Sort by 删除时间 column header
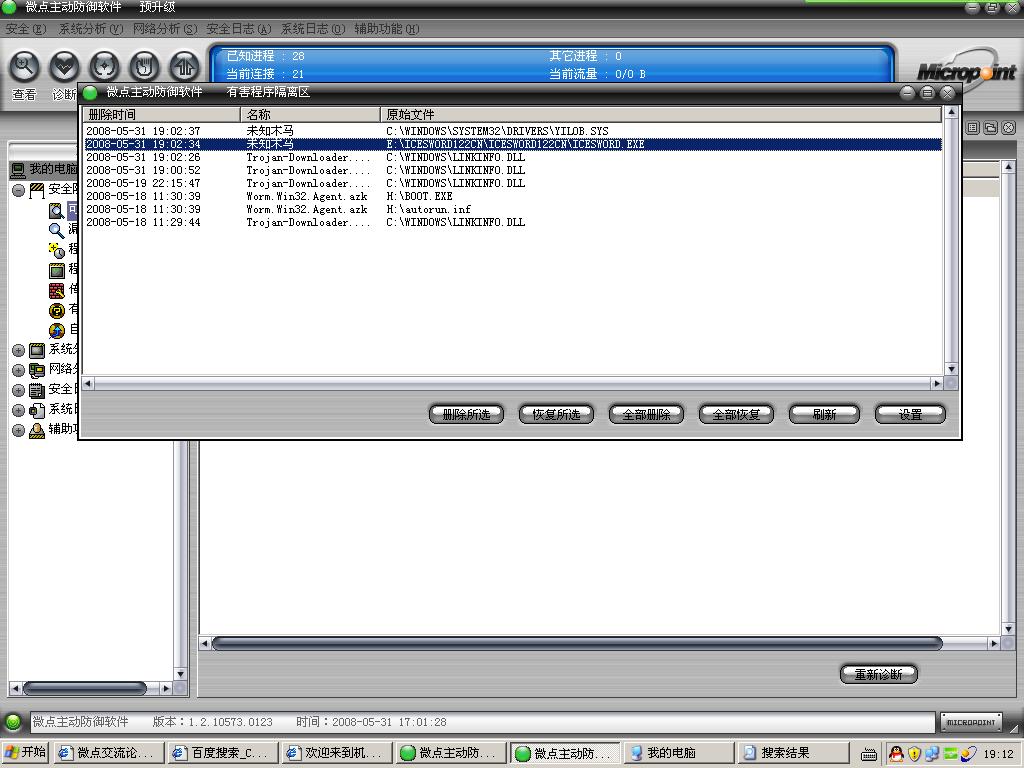Viewport: 1024px width, 768px height. (x=161, y=114)
